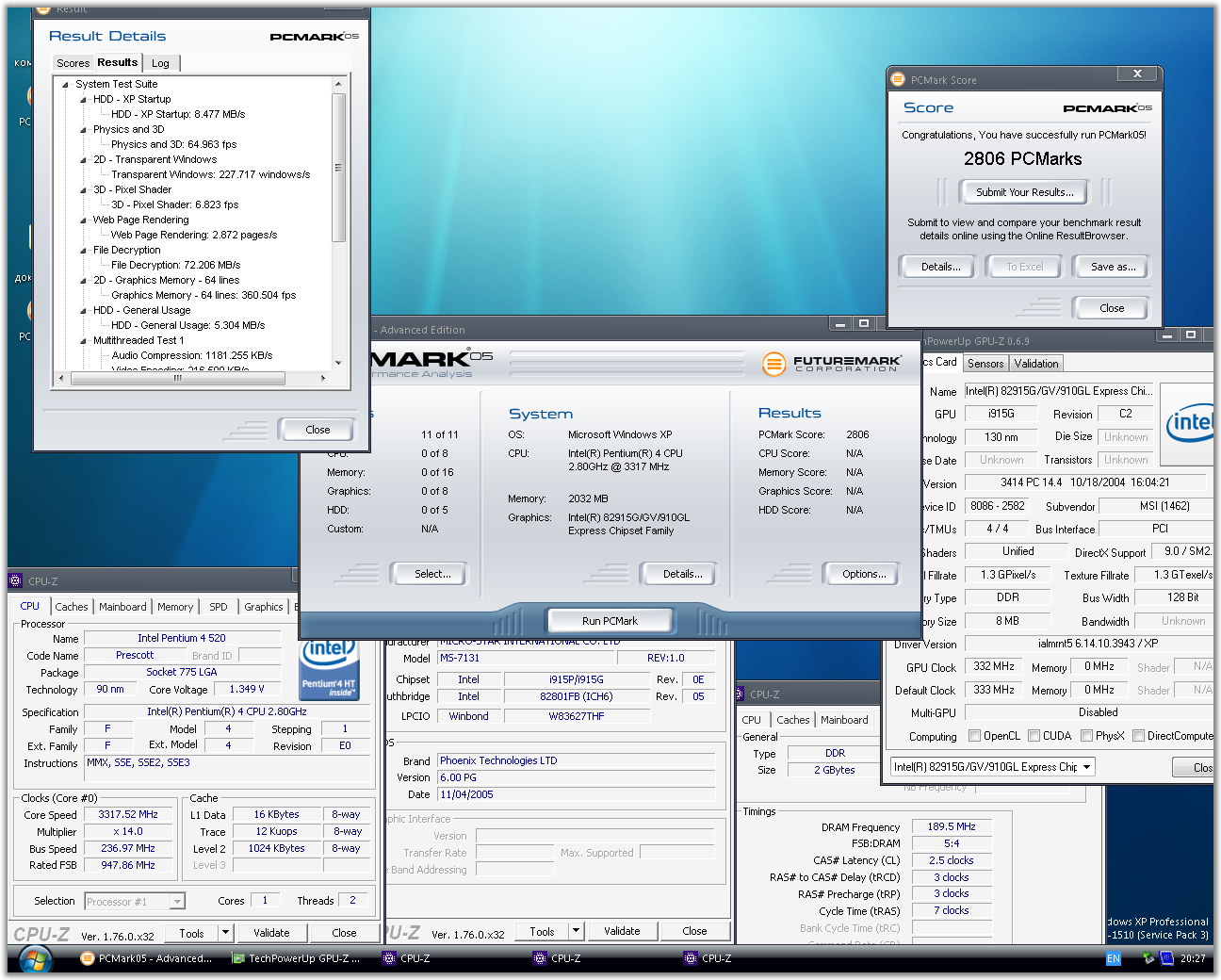The width and height of the screenshot is (1221, 980).
Task: Collapse File Decryption tree node
Action: pos(83,251)
